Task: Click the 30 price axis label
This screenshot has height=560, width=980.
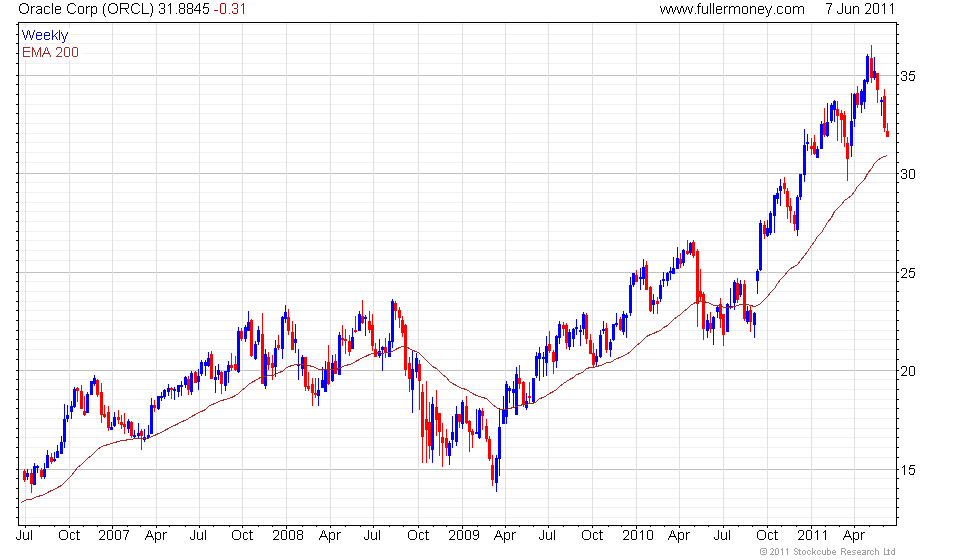Action: point(908,174)
